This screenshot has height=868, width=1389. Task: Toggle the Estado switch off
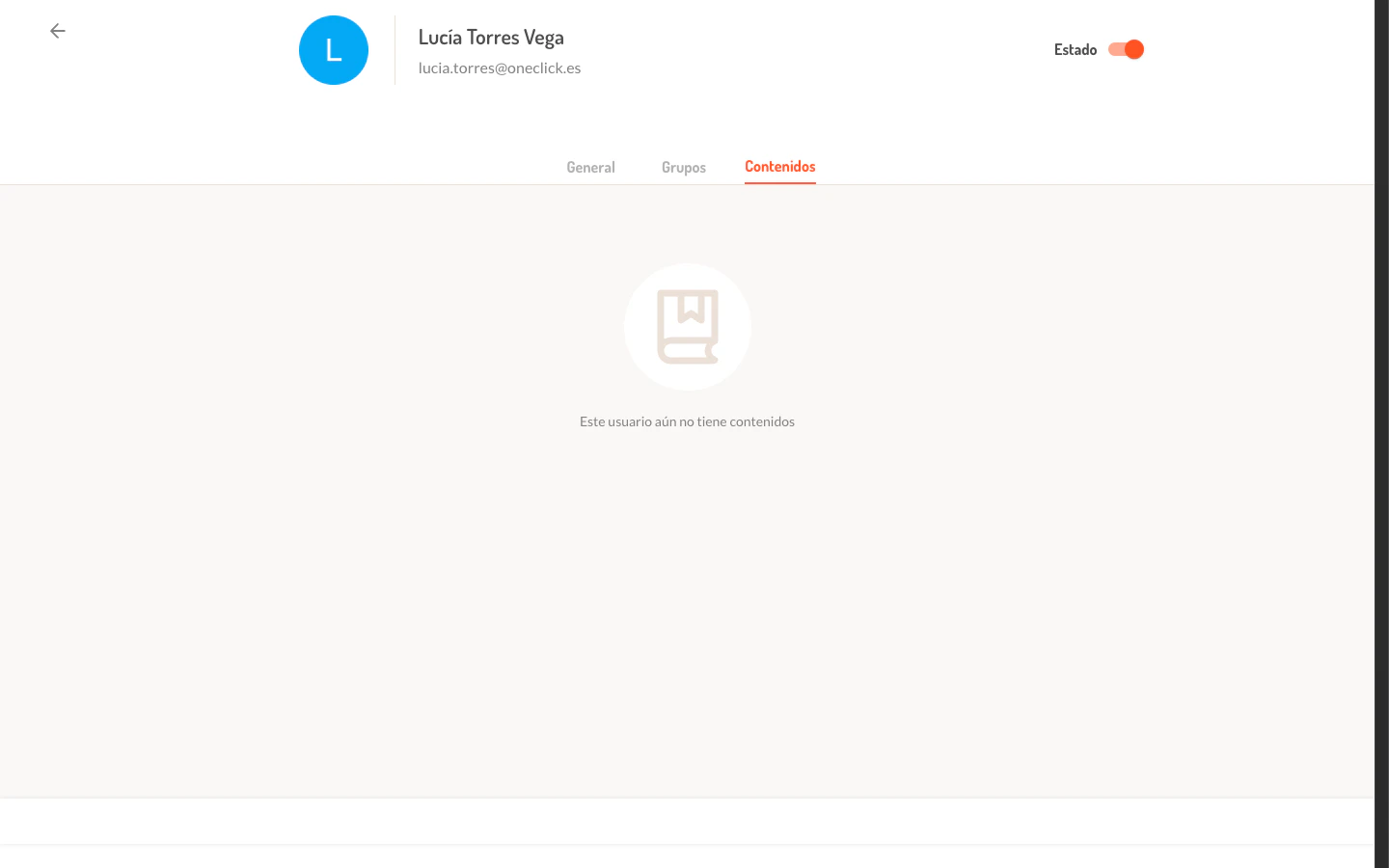[x=1126, y=49]
